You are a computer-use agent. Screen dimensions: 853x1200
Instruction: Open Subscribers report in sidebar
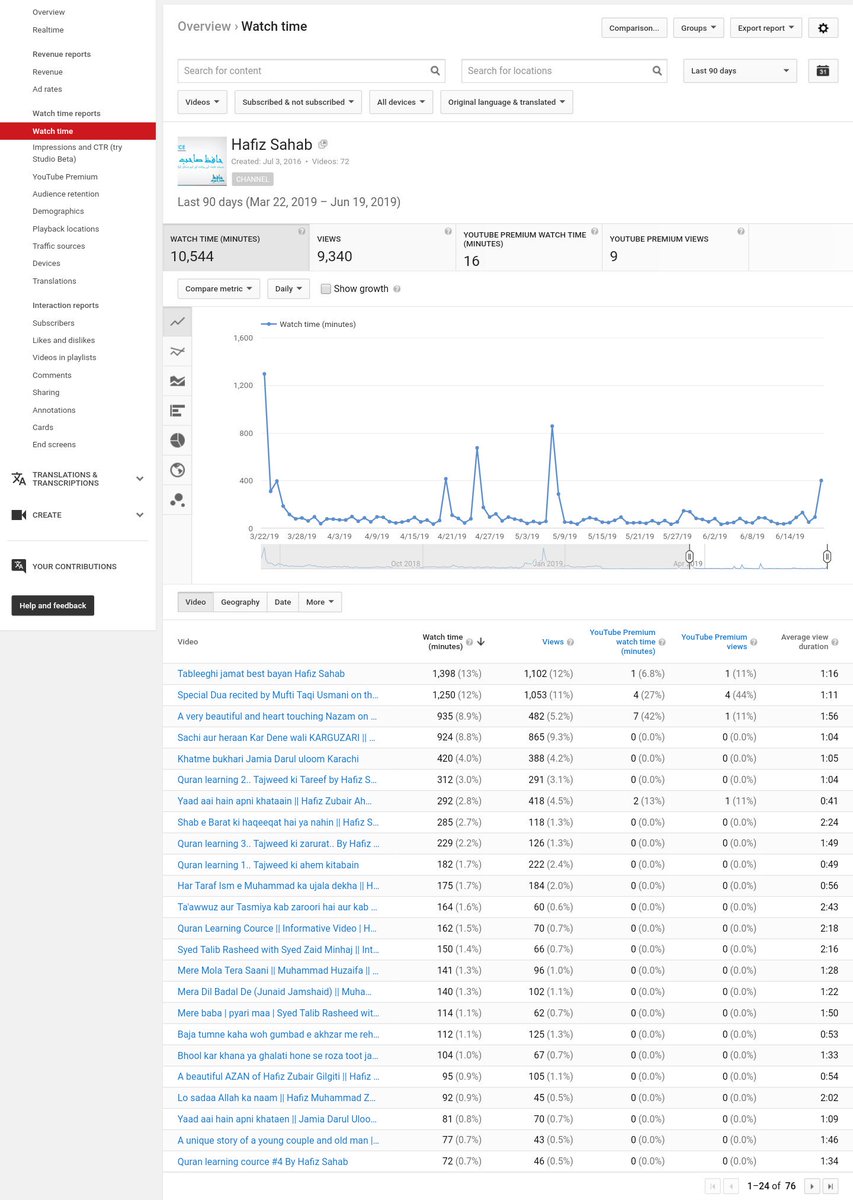click(53, 323)
